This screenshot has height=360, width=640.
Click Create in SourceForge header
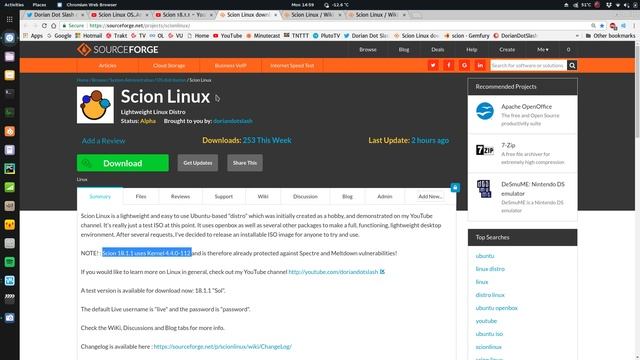coord(507,49)
